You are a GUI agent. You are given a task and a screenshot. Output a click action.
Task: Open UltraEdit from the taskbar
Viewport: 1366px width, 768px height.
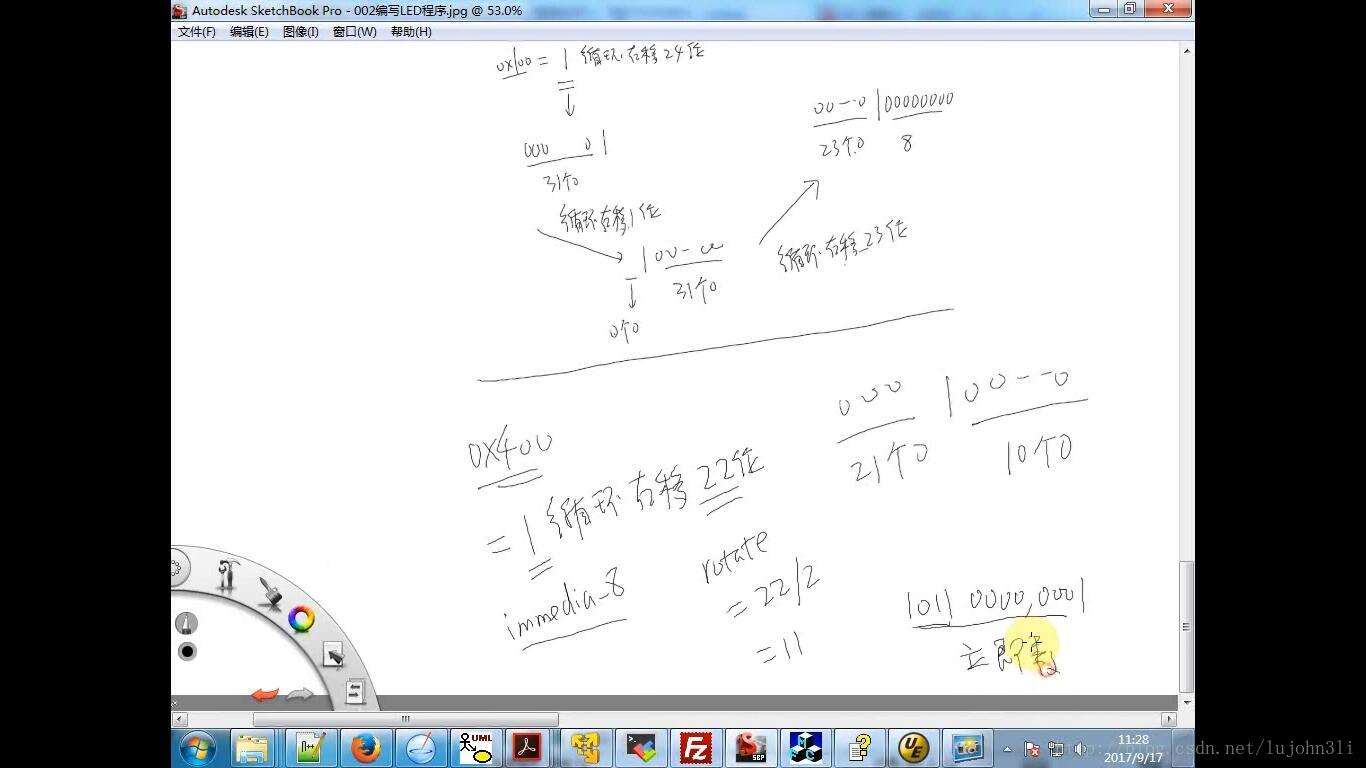(x=914, y=748)
